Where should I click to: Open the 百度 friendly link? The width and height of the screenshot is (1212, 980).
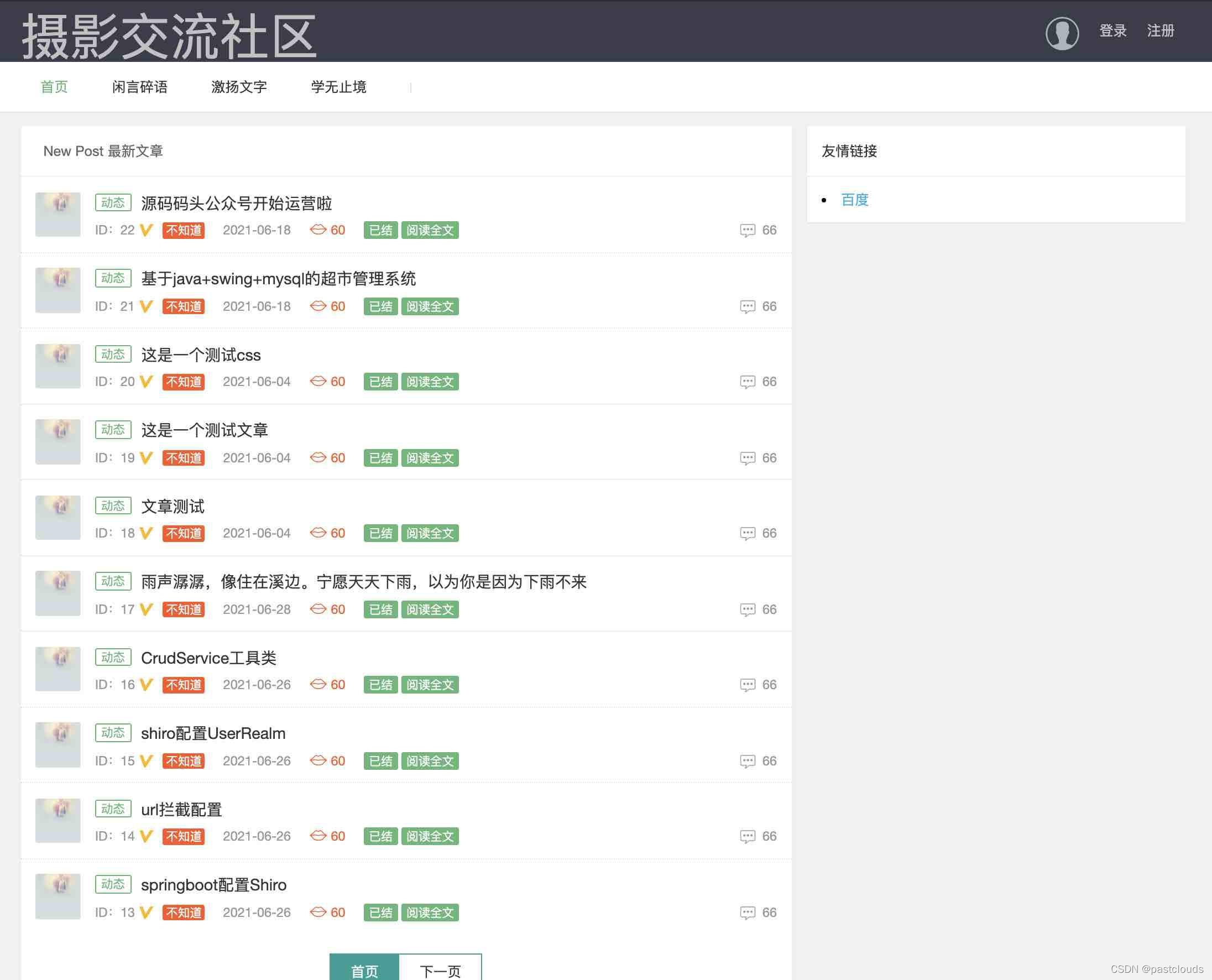[854, 200]
